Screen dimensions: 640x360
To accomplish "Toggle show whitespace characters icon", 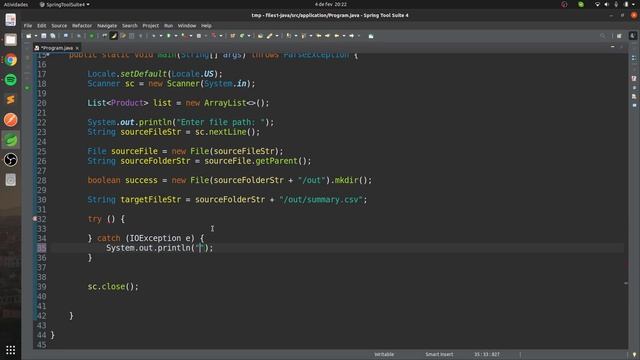I will point(140,36).
